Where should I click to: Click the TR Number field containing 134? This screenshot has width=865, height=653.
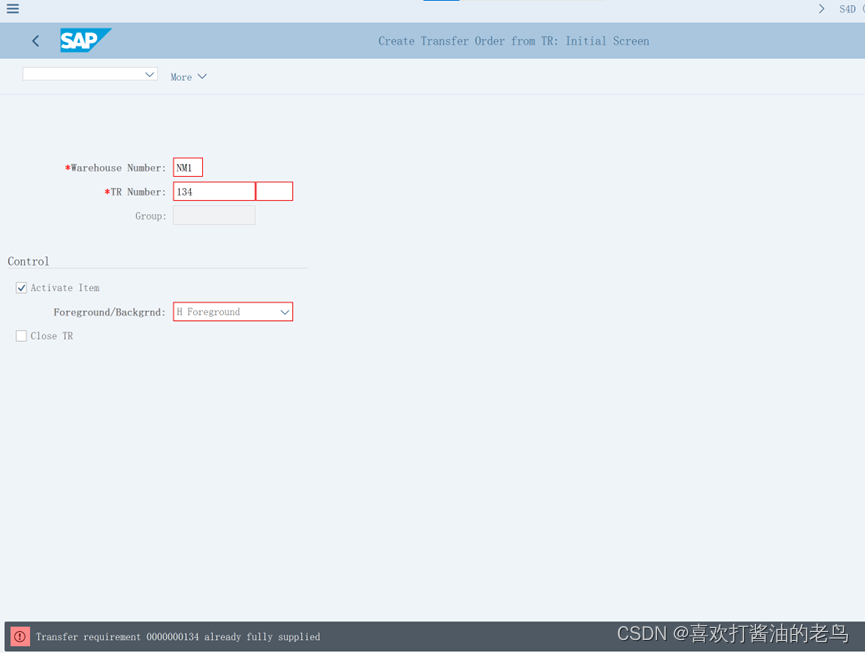(214, 191)
